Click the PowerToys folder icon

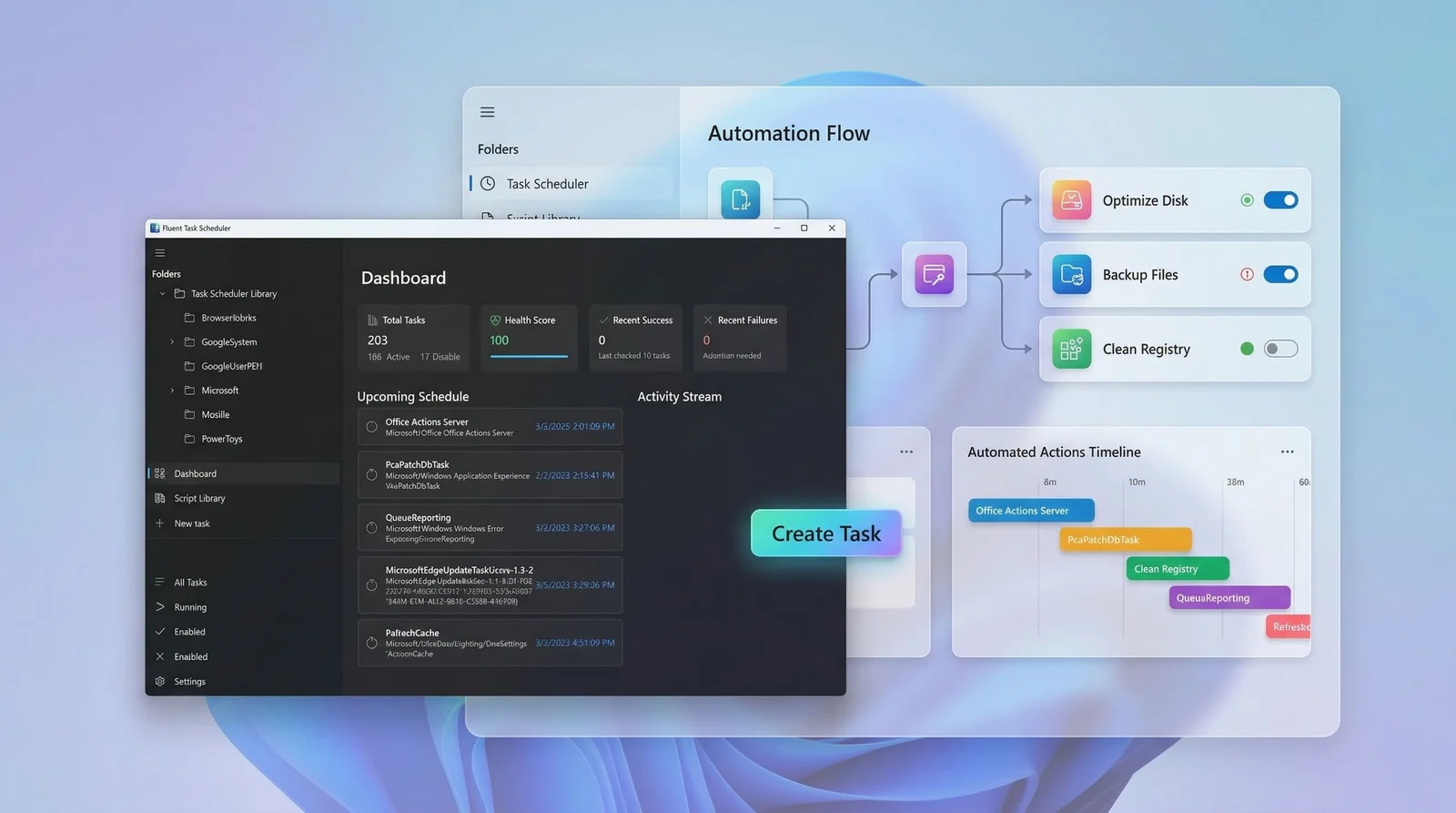(189, 439)
